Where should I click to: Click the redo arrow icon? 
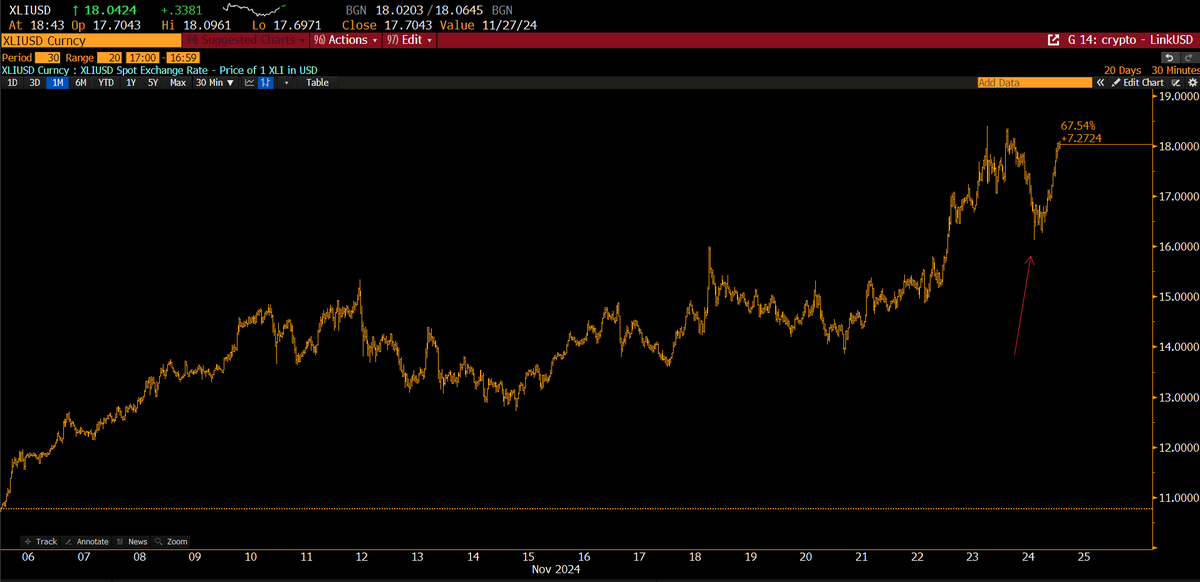pos(1190,57)
